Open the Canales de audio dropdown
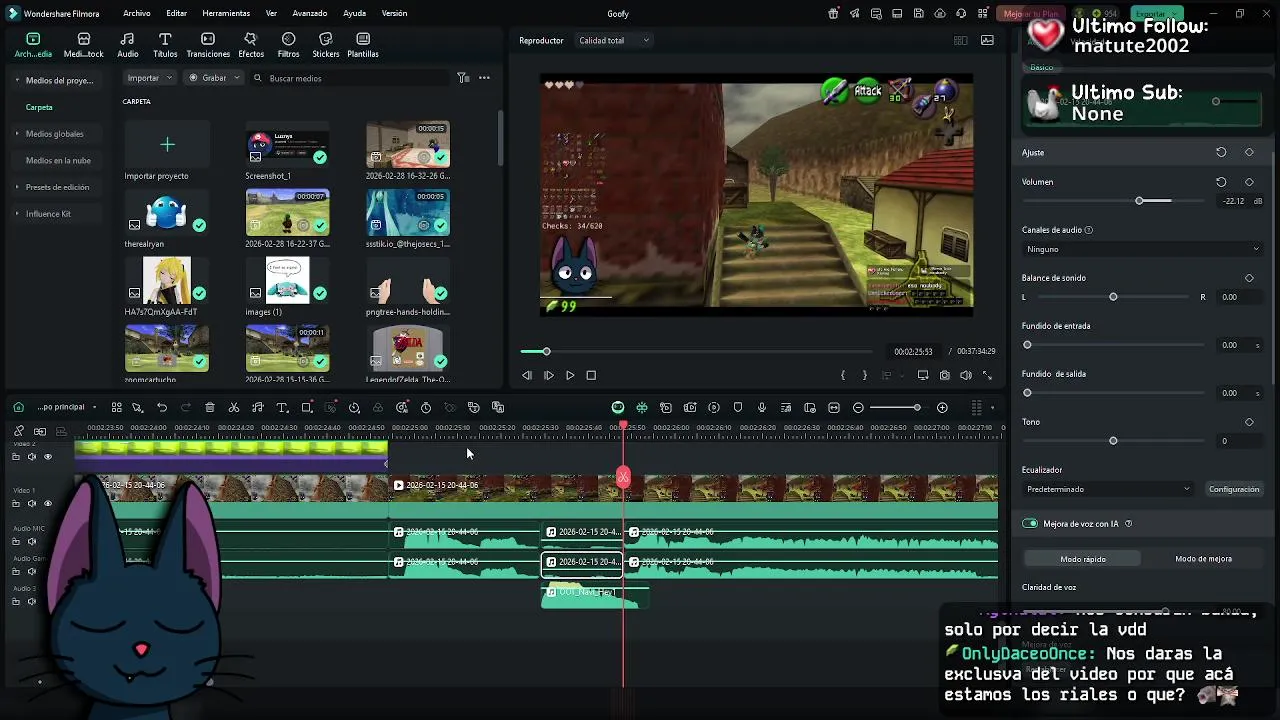The image size is (1280, 720). click(1142, 249)
